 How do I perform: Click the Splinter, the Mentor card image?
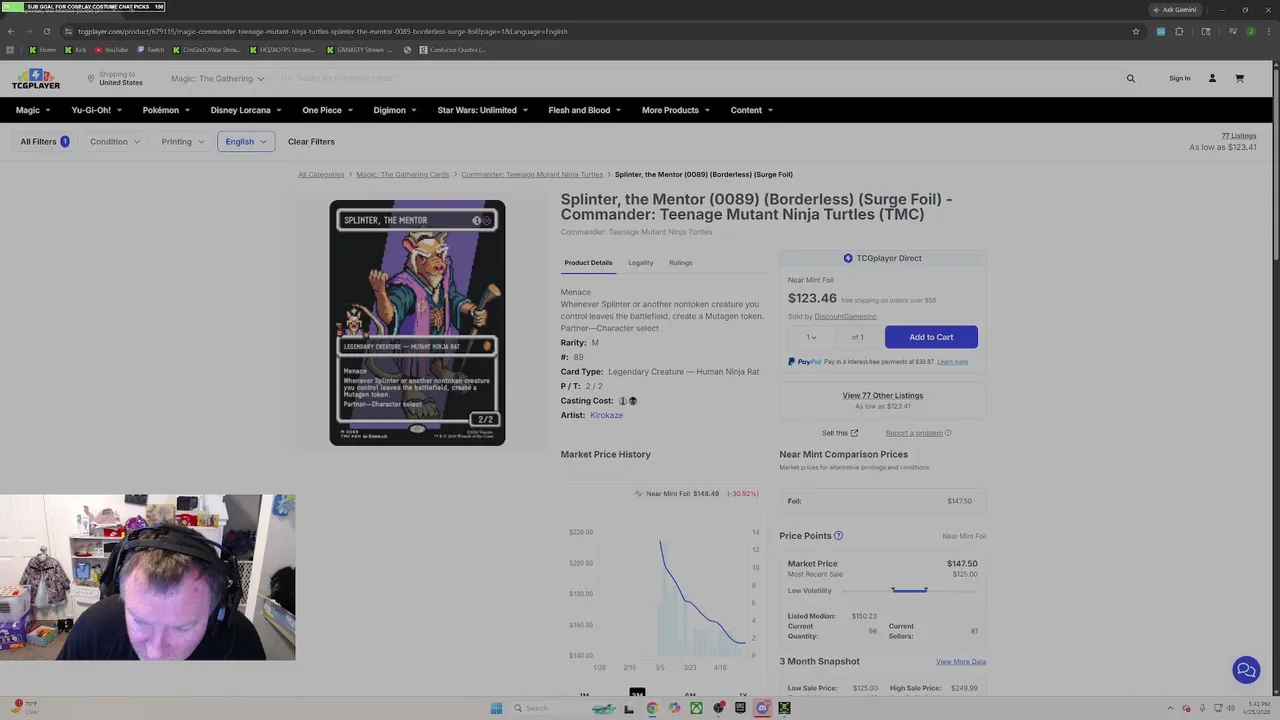[x=417, y=322]
